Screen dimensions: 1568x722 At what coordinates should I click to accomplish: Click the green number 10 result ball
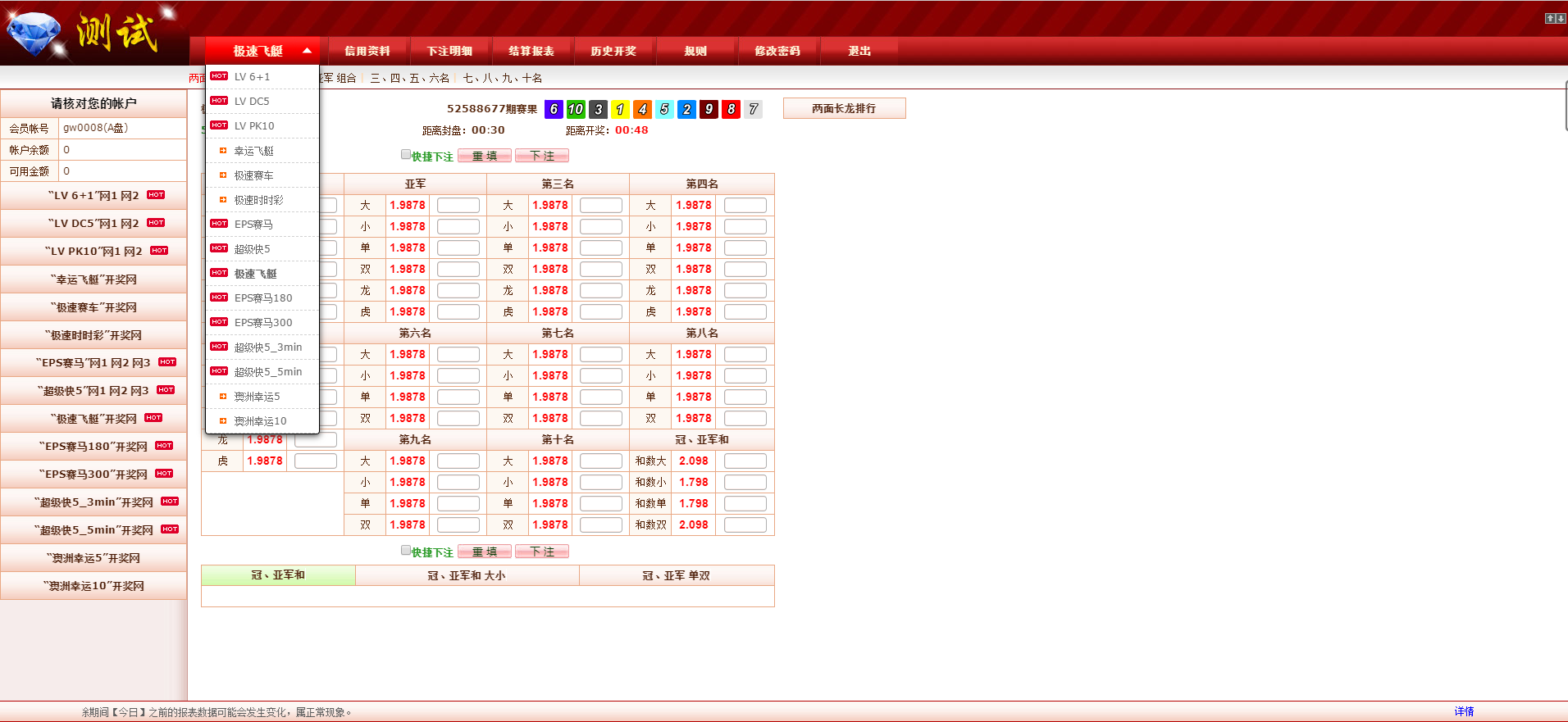[x=576, y=109]
